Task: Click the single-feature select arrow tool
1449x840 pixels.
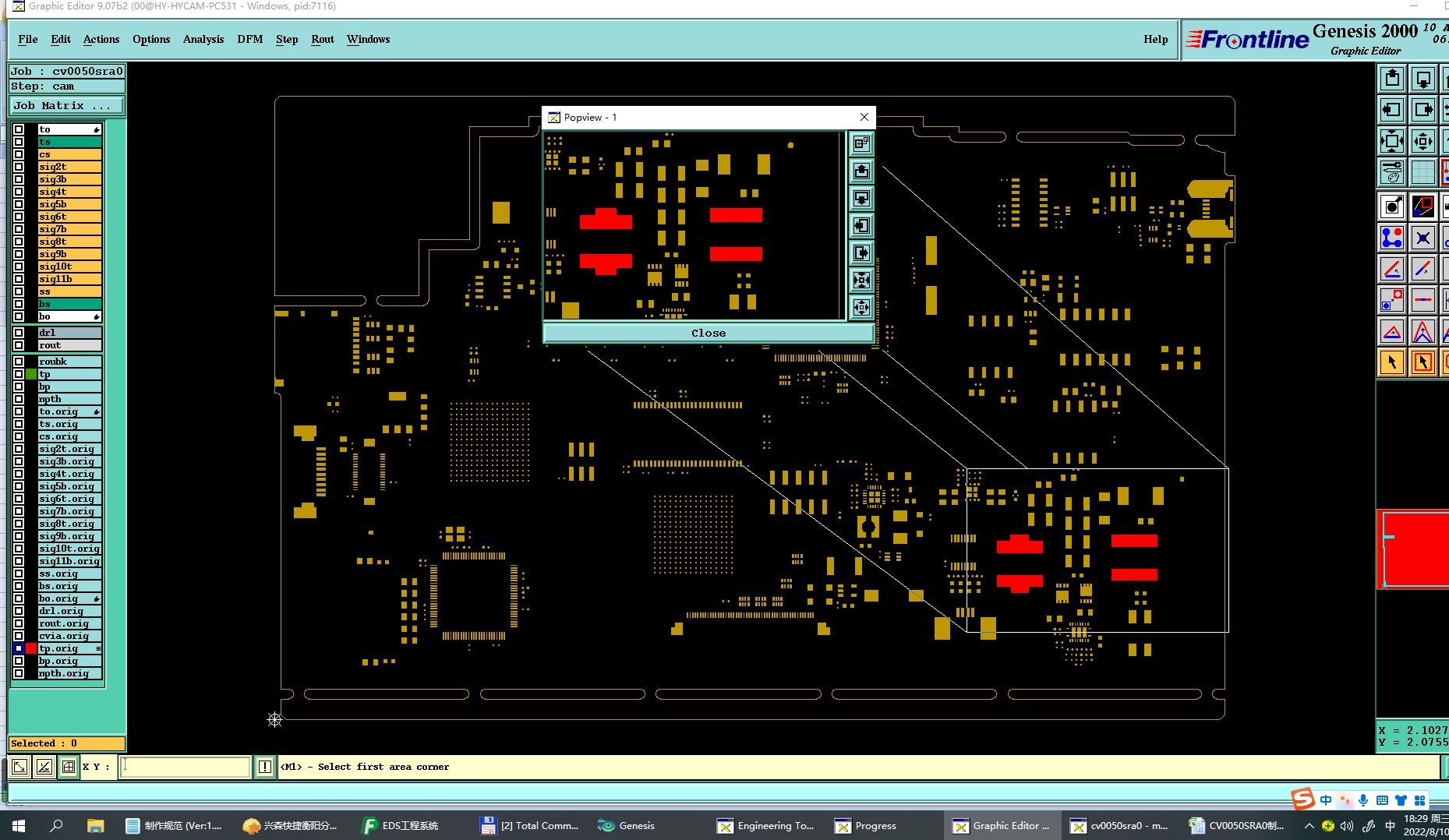Action: point(1392,362)
